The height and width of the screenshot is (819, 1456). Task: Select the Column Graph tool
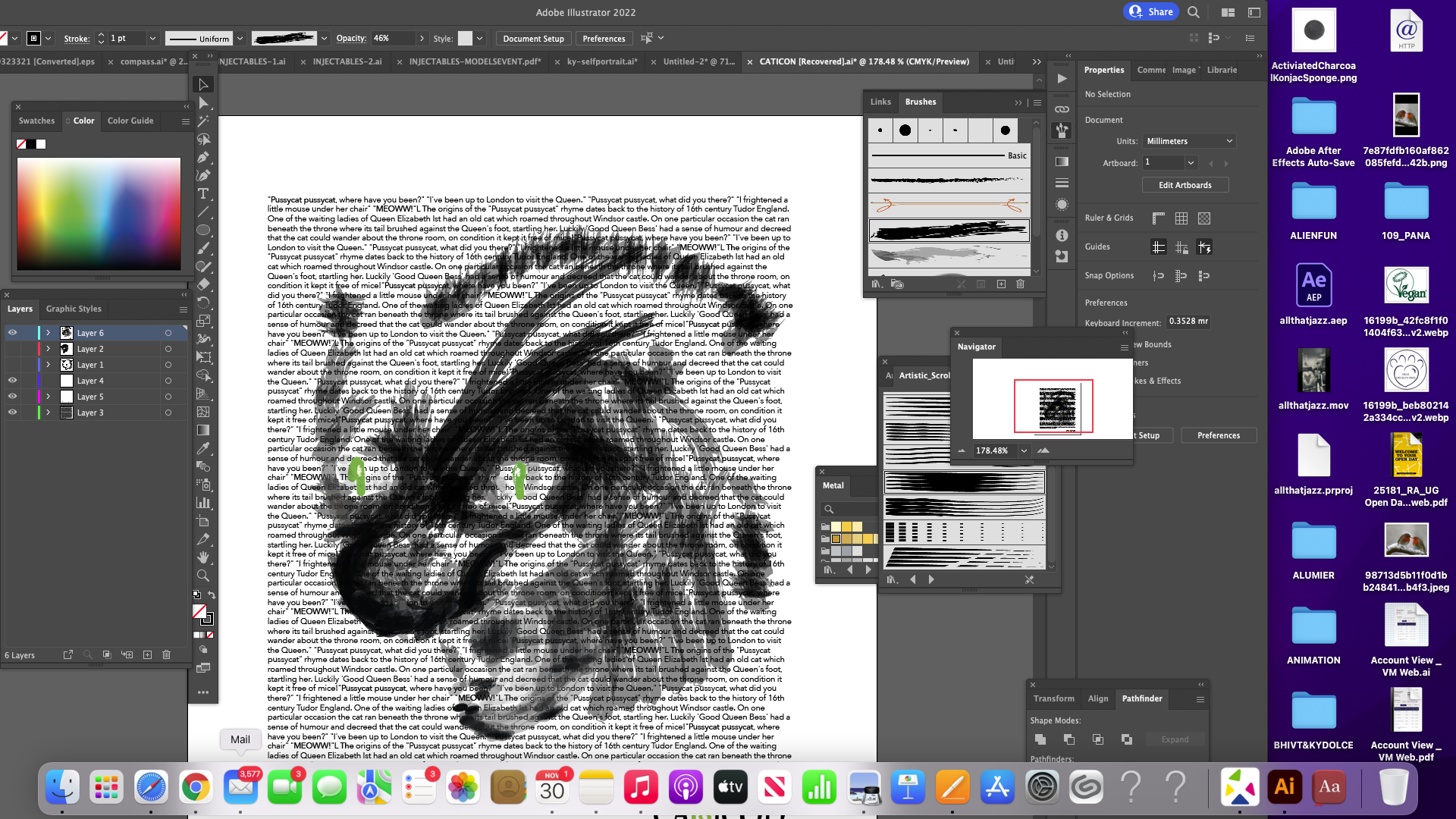click(x=203, y=503)
